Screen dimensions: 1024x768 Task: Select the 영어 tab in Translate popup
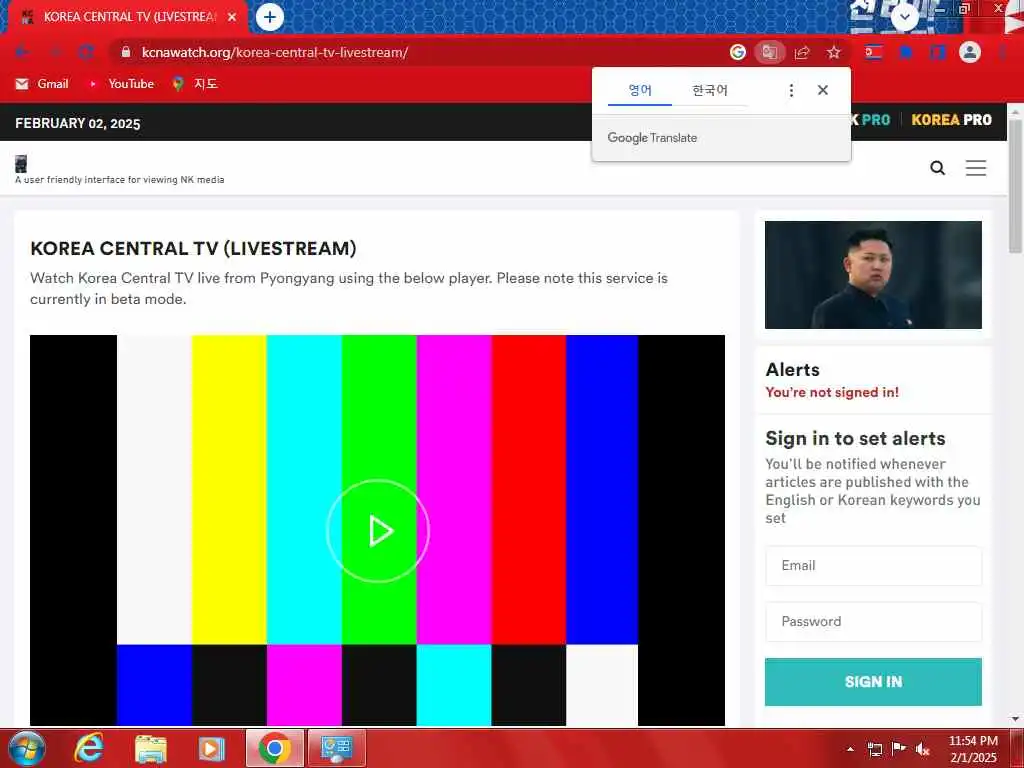(640, 90)
